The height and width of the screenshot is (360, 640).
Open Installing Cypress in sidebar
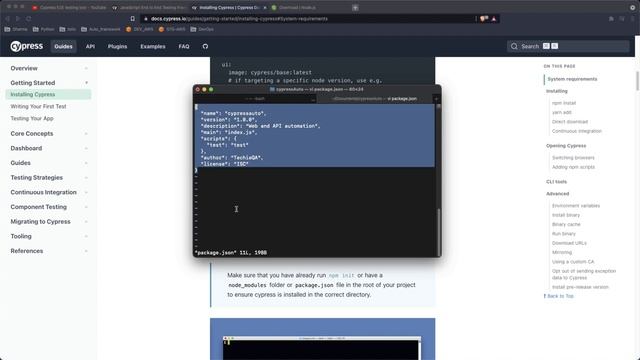[x=48, y=94]
